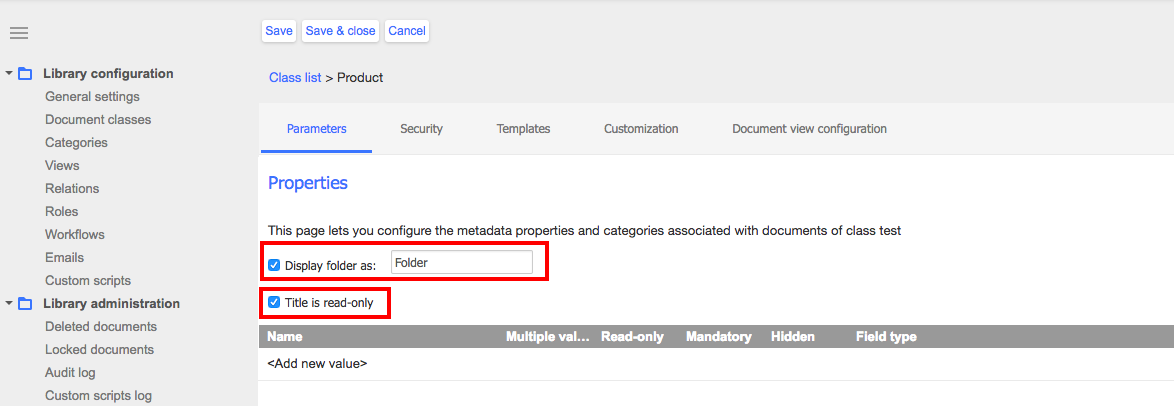Viewport: 1174px width, 406px height.
Task: Select Workflows in the sidebar
Action: (75, 234)
